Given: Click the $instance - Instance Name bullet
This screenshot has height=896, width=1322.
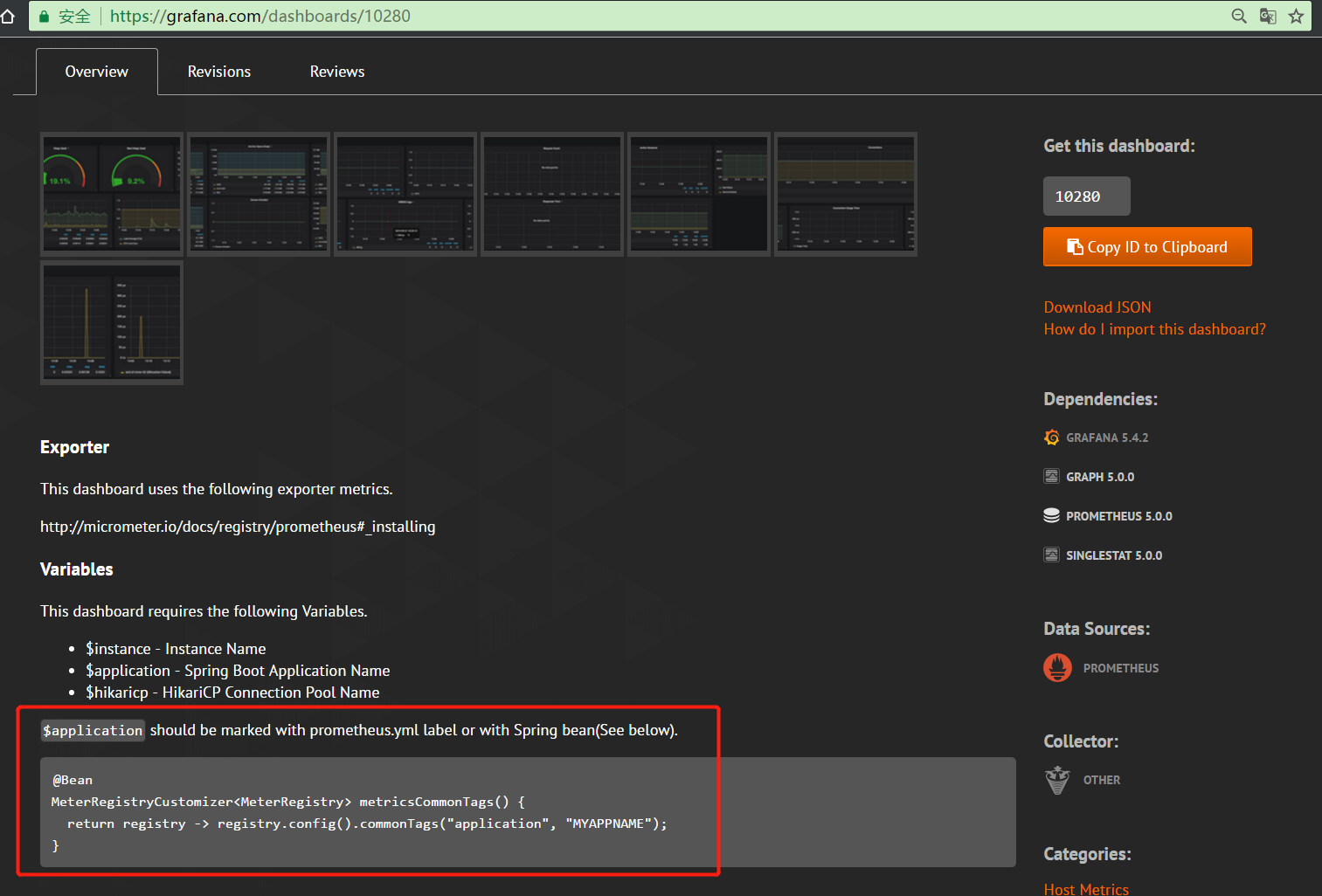Looking at the screenshot, I should (176, 649).
